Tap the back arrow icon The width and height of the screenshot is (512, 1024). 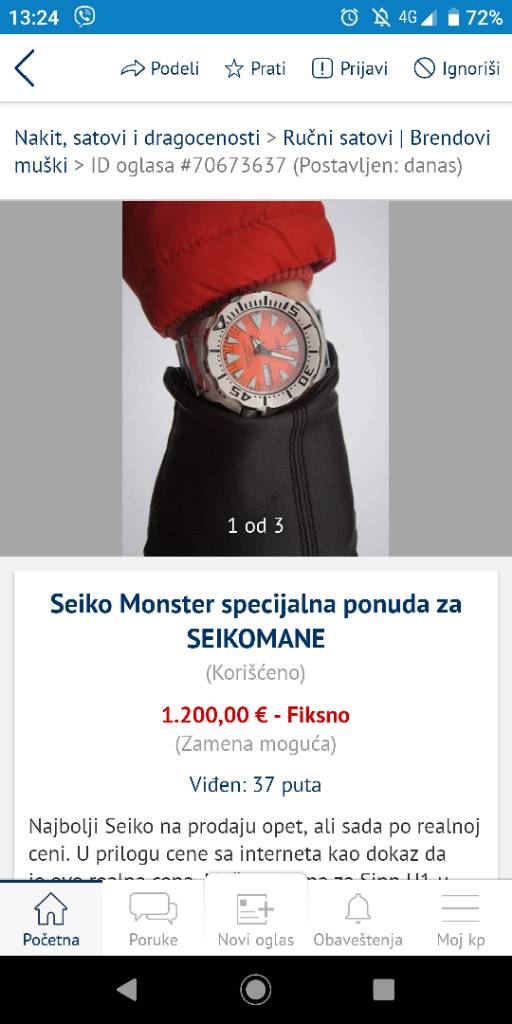coord(24,68)
